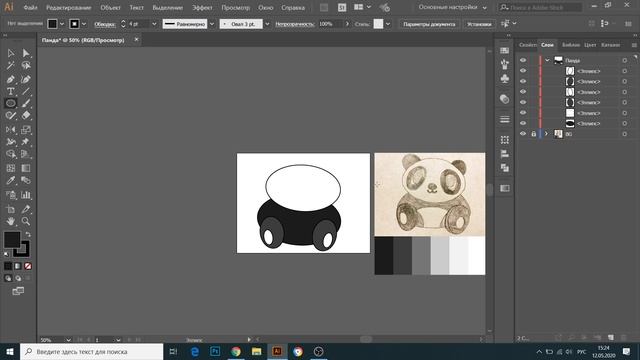Activate the Gradient tool

[26, 168]
